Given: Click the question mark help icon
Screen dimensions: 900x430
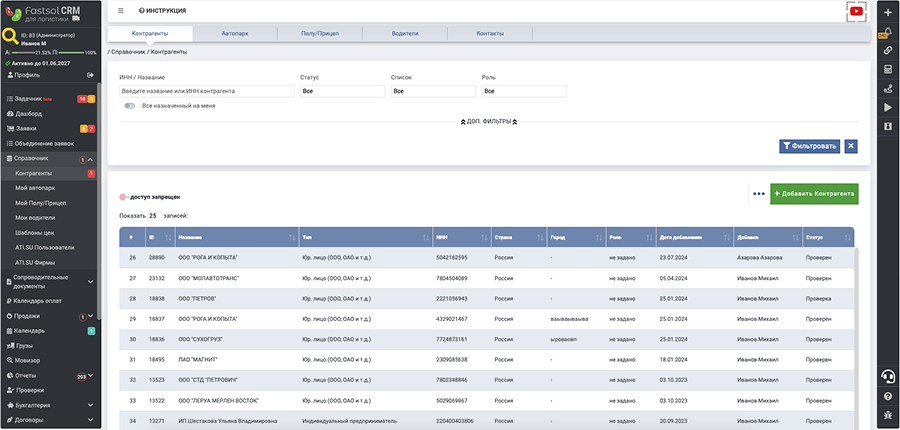Looking at the screenshot, I should pyautogui.click(x=887, y=397).
